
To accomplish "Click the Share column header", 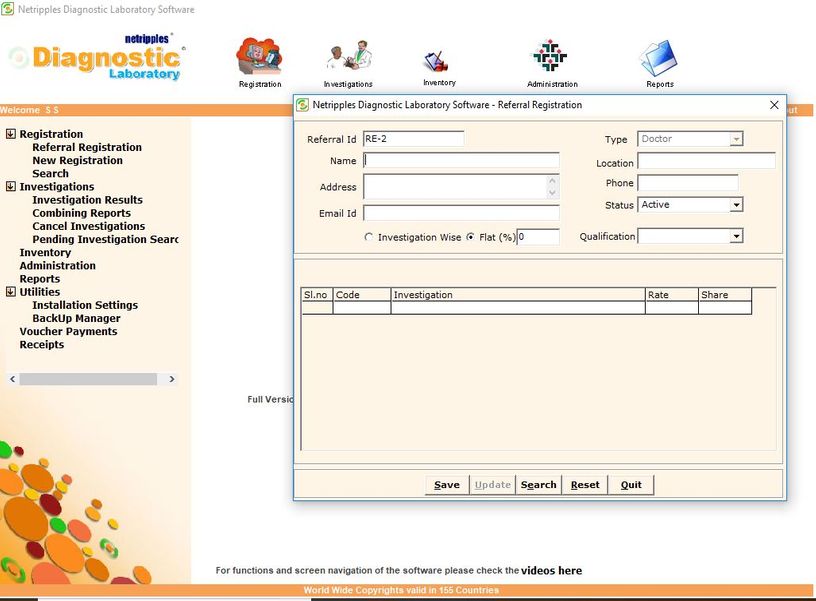I will 725,295.
